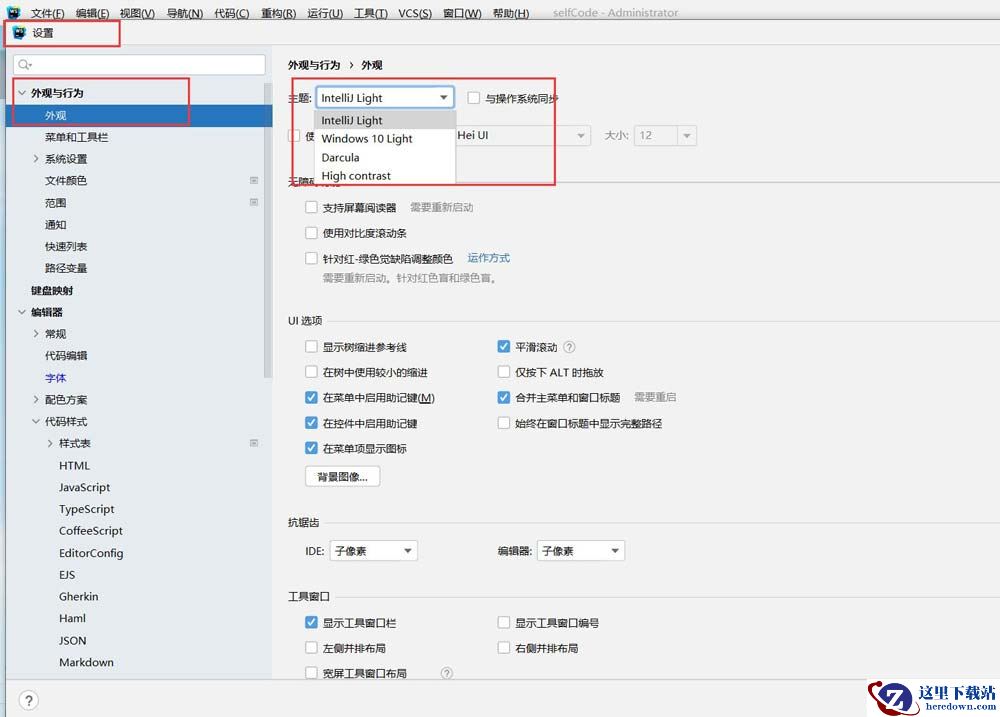Viewport: 1000px width, 717px height.
Task: Click the 背景图像... button
Action: 342,477
